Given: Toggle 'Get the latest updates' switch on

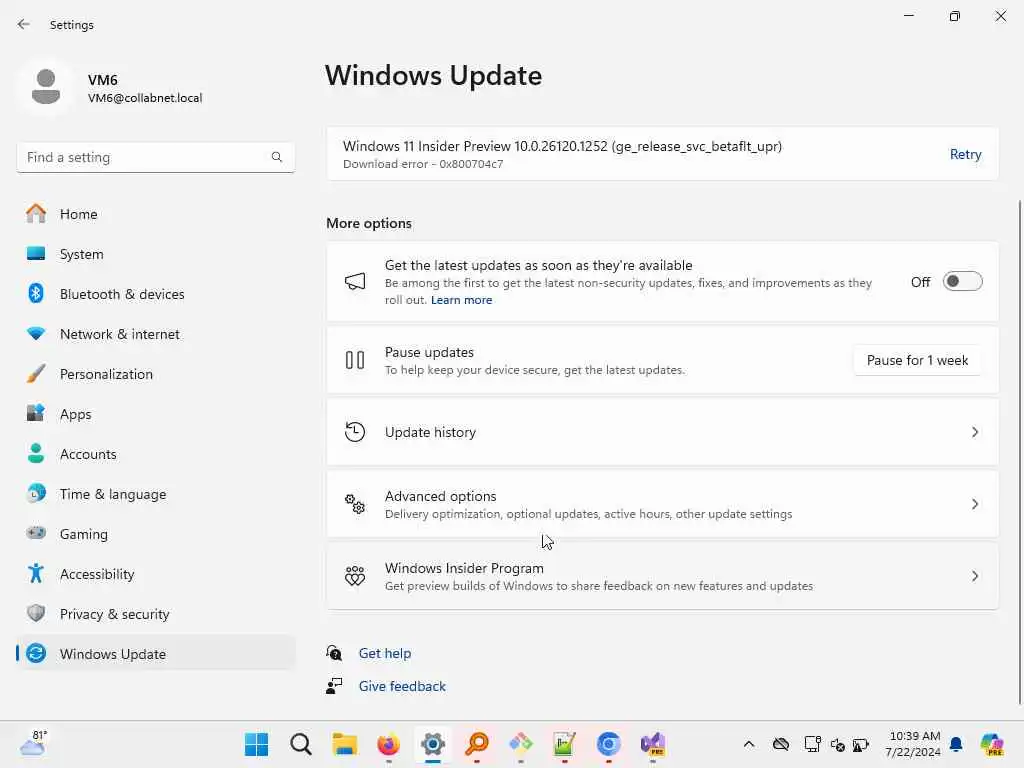Looking at the screenshot, I should point(963,281).
